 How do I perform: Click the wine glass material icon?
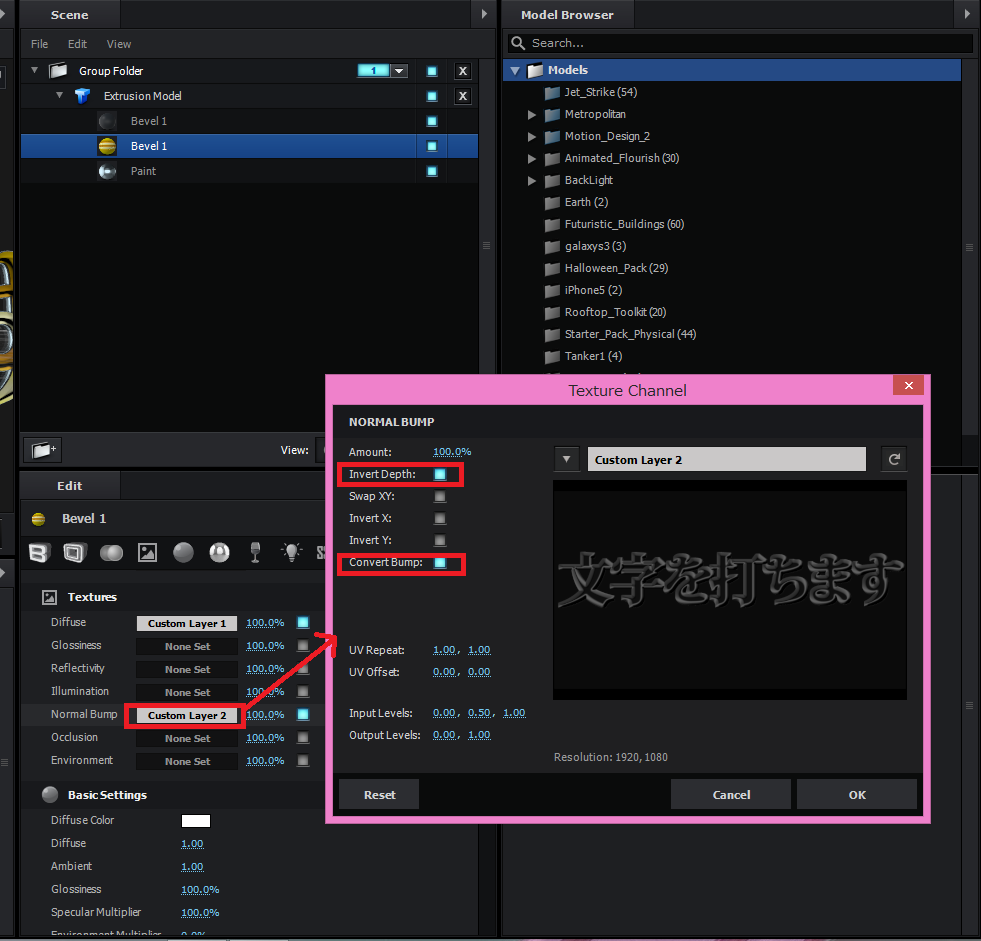255,552
